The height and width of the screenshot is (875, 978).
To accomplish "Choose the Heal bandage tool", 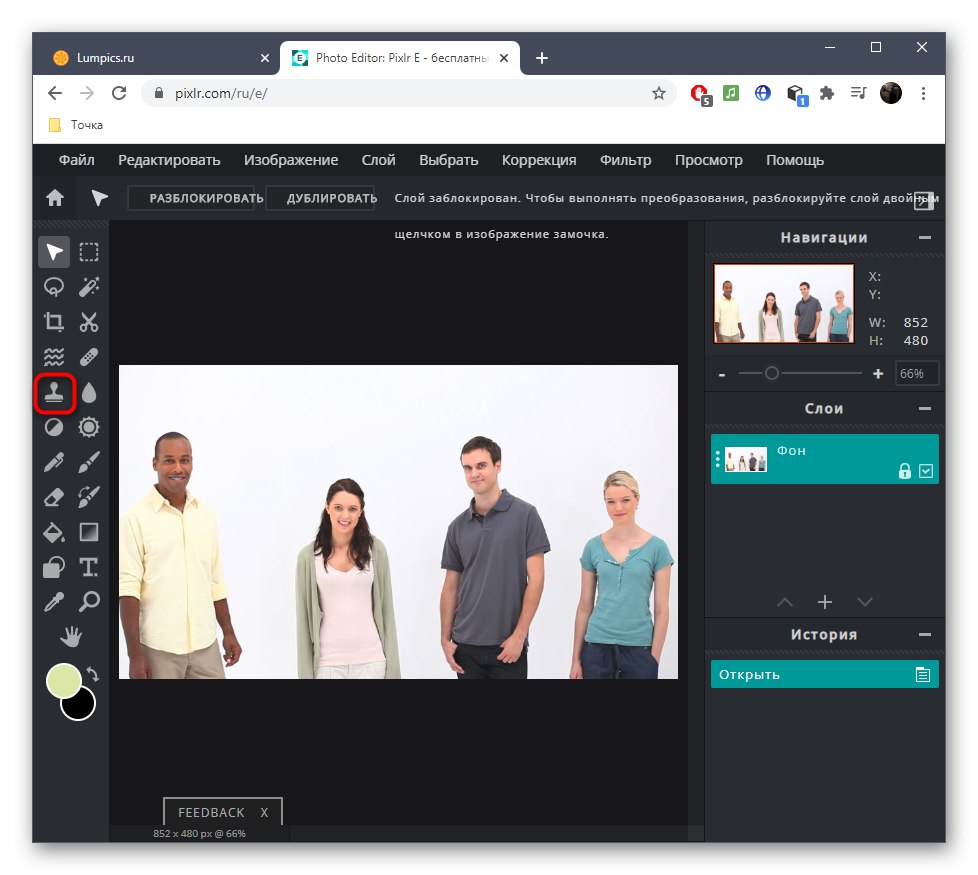I will (89, 357).
